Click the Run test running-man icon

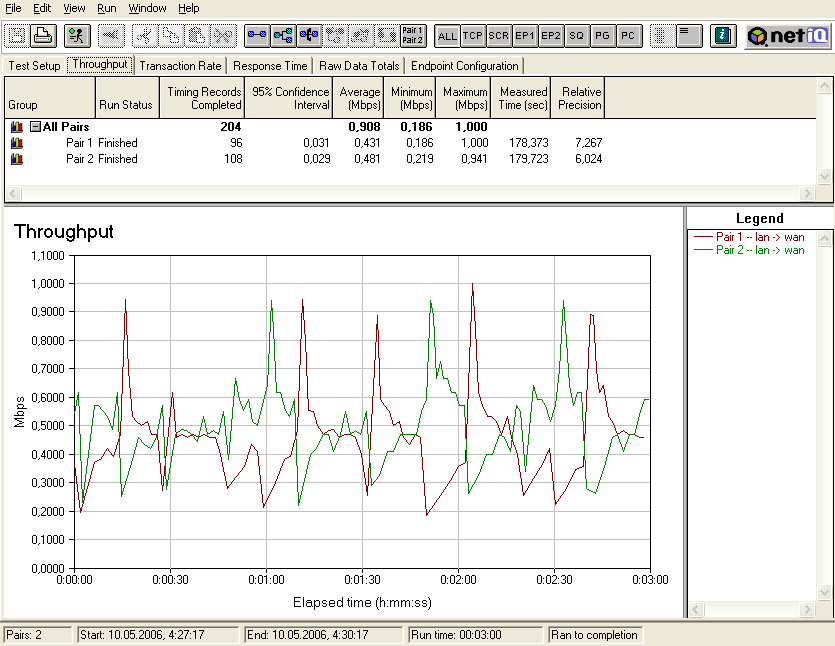(x=76, y=35)
